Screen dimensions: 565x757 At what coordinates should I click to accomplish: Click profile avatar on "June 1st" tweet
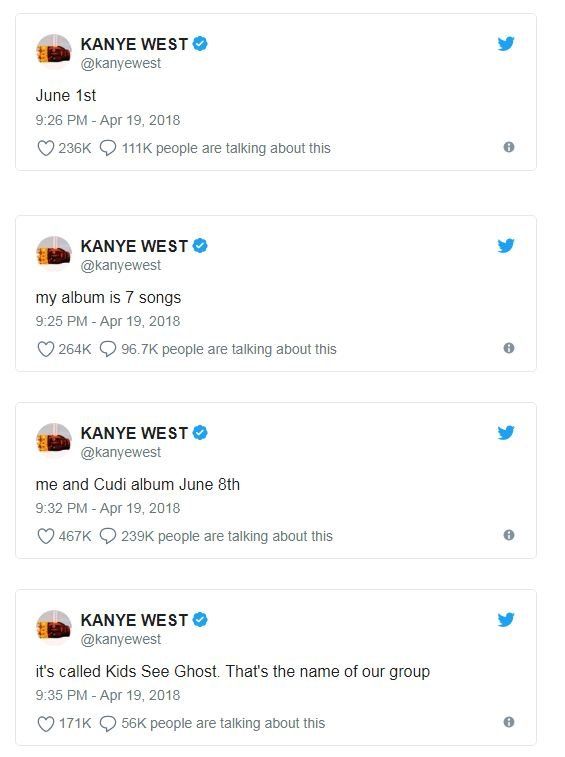54,52
